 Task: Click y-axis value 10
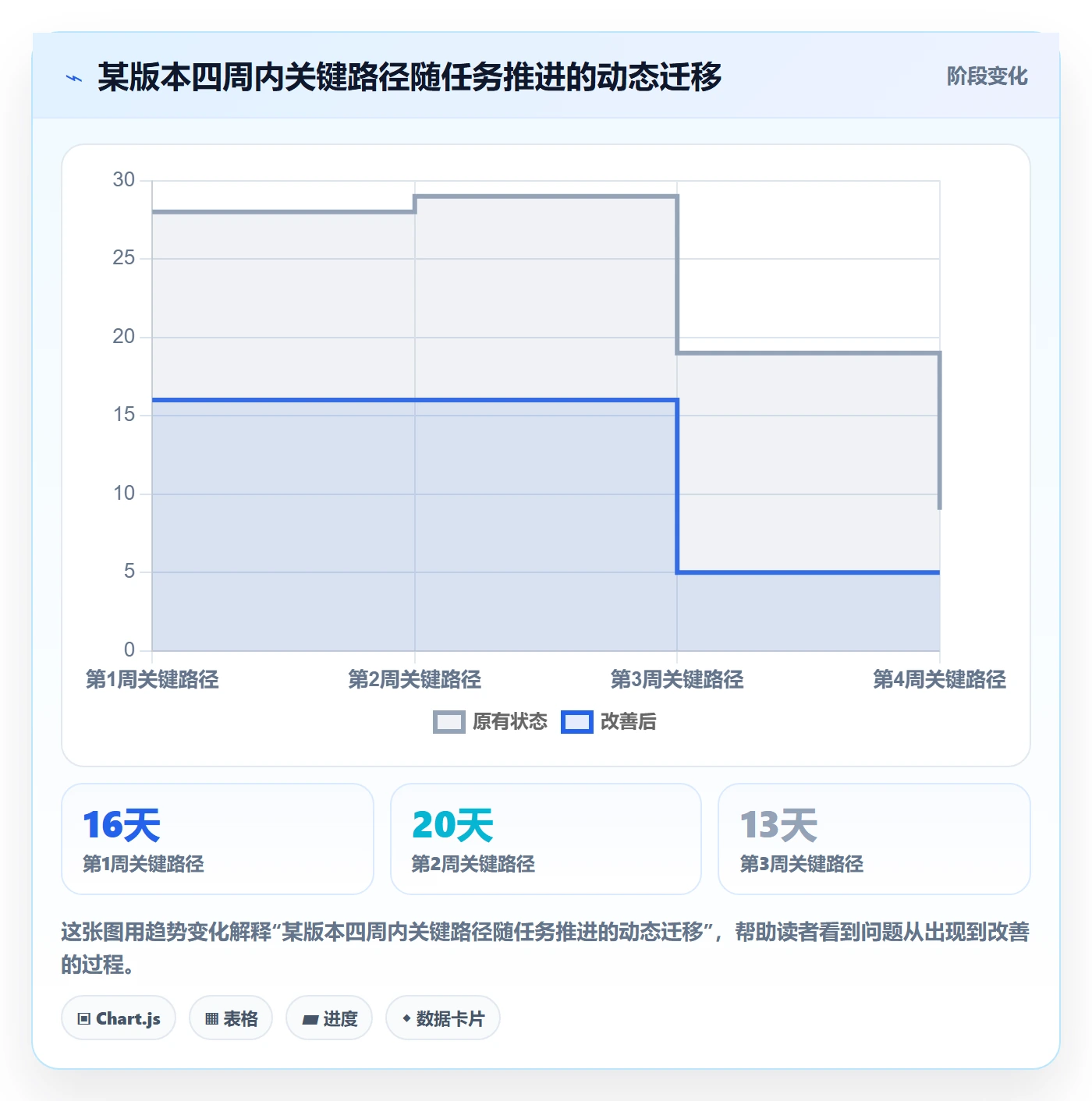[124, 494]
